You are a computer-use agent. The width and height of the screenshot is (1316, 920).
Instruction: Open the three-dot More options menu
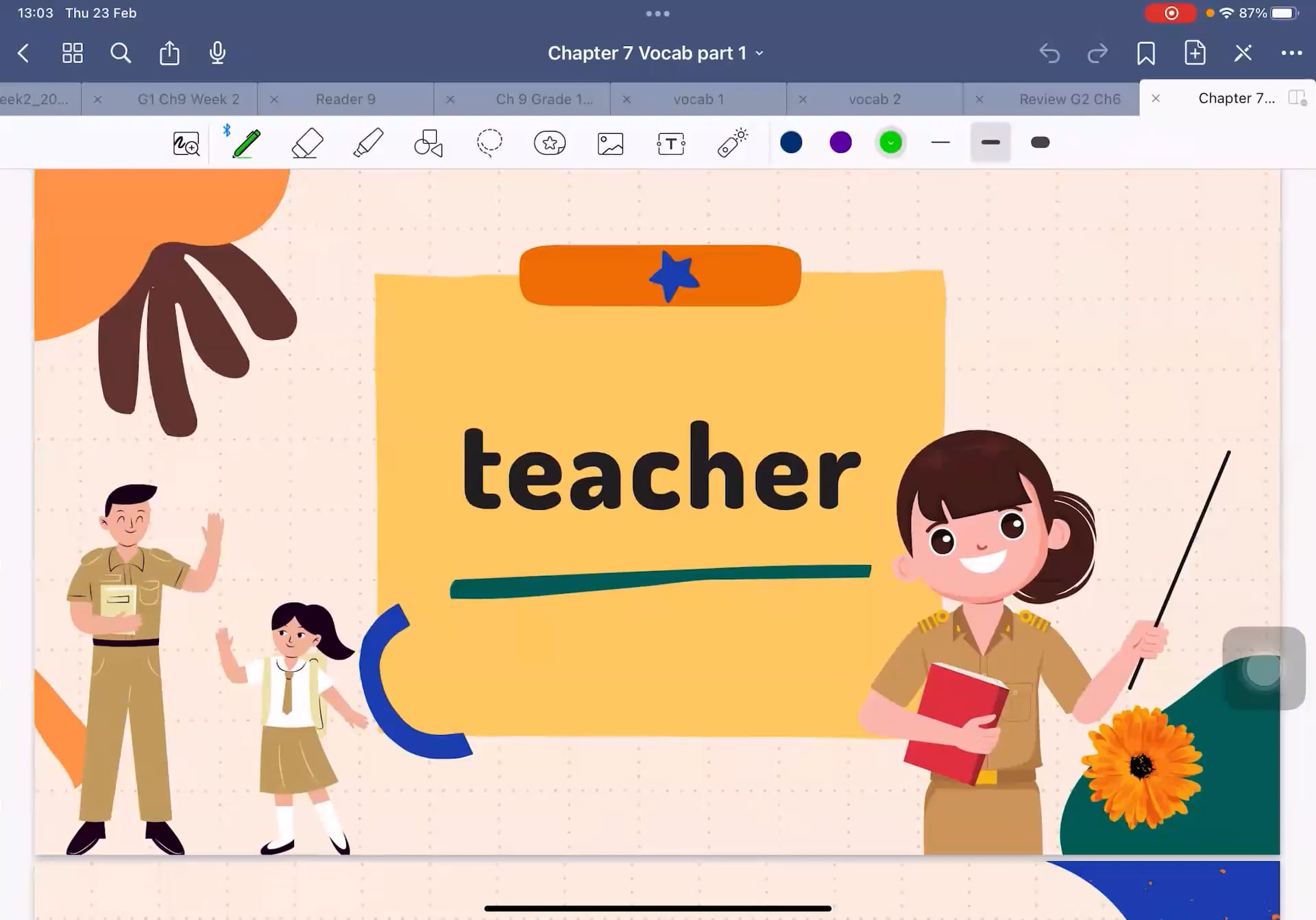(x=1291, y=53)
